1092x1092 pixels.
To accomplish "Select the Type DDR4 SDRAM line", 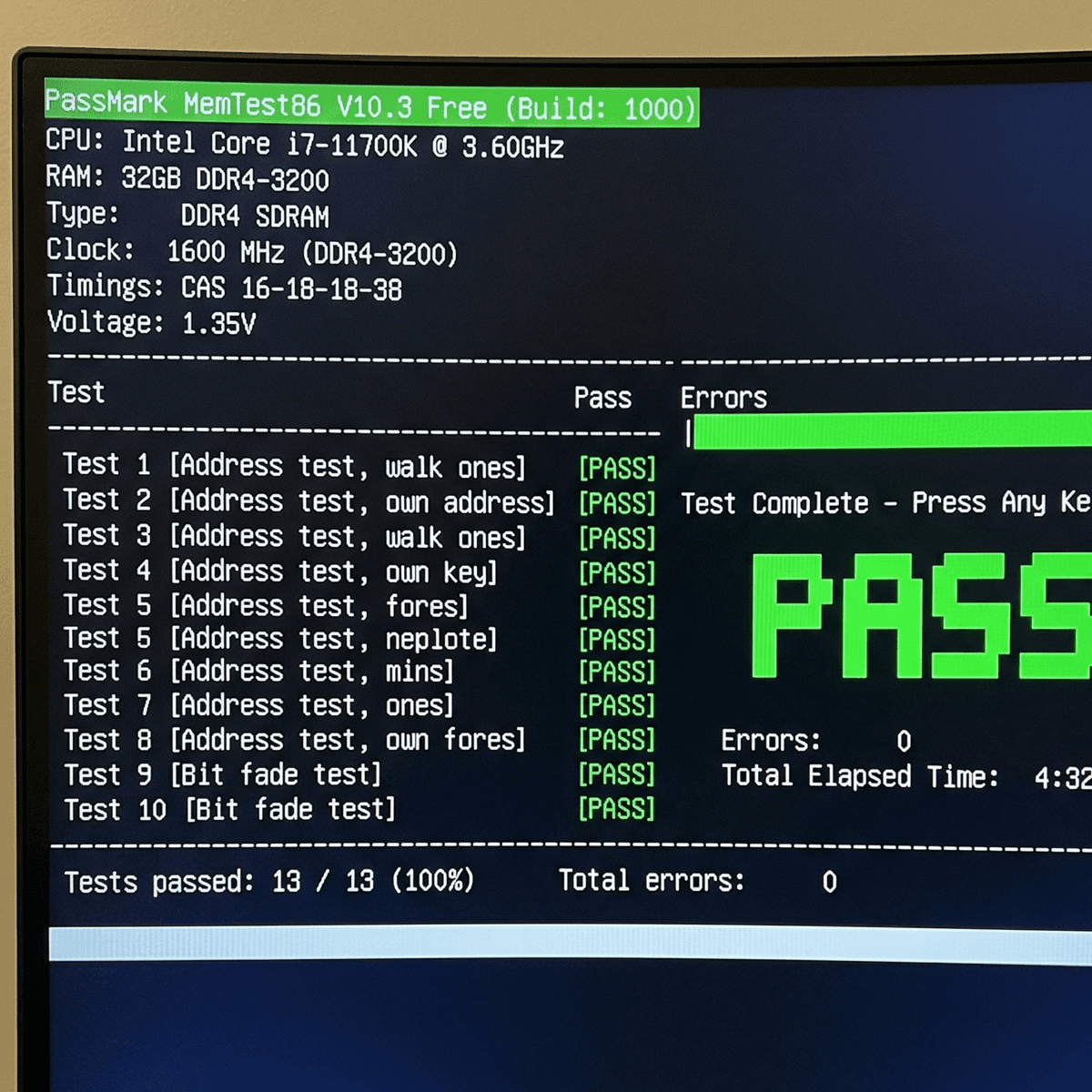I will click(x=187, y=216).
